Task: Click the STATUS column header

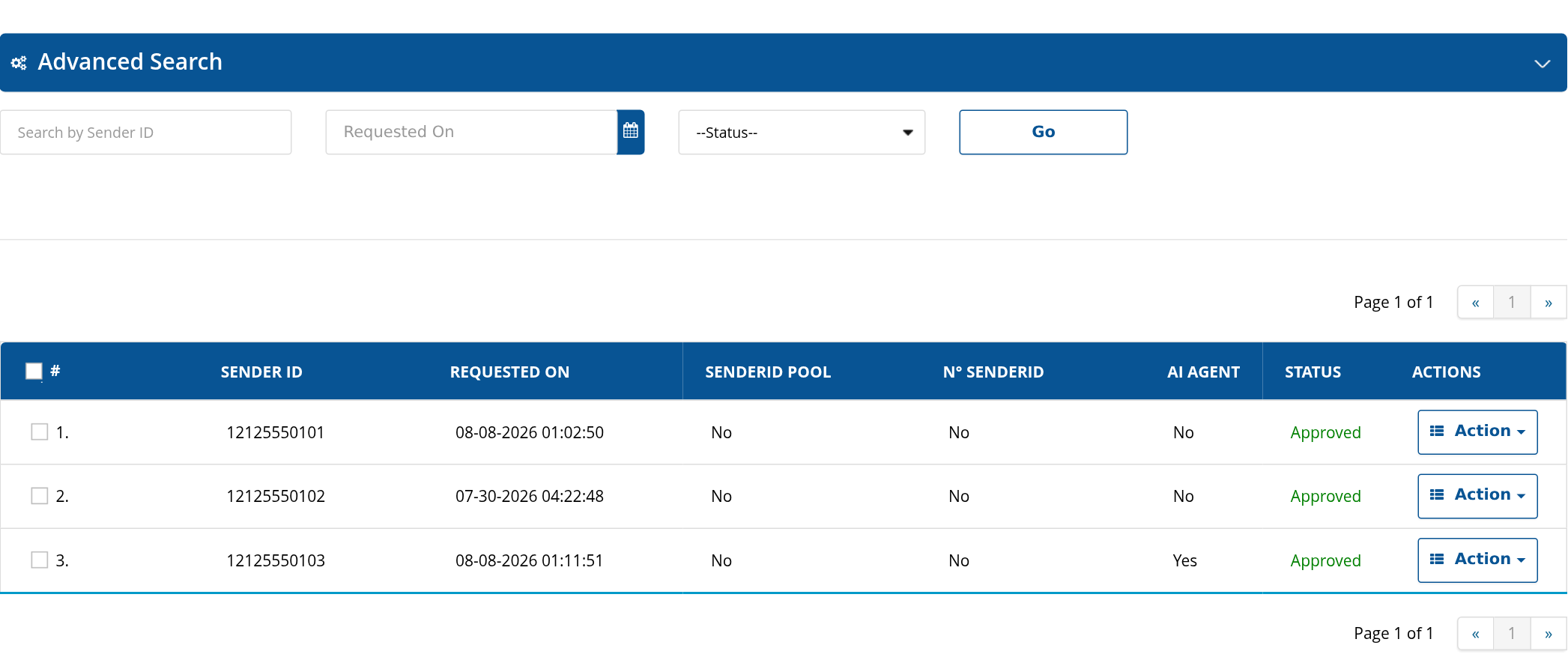Action: (x=1313, y=372)
